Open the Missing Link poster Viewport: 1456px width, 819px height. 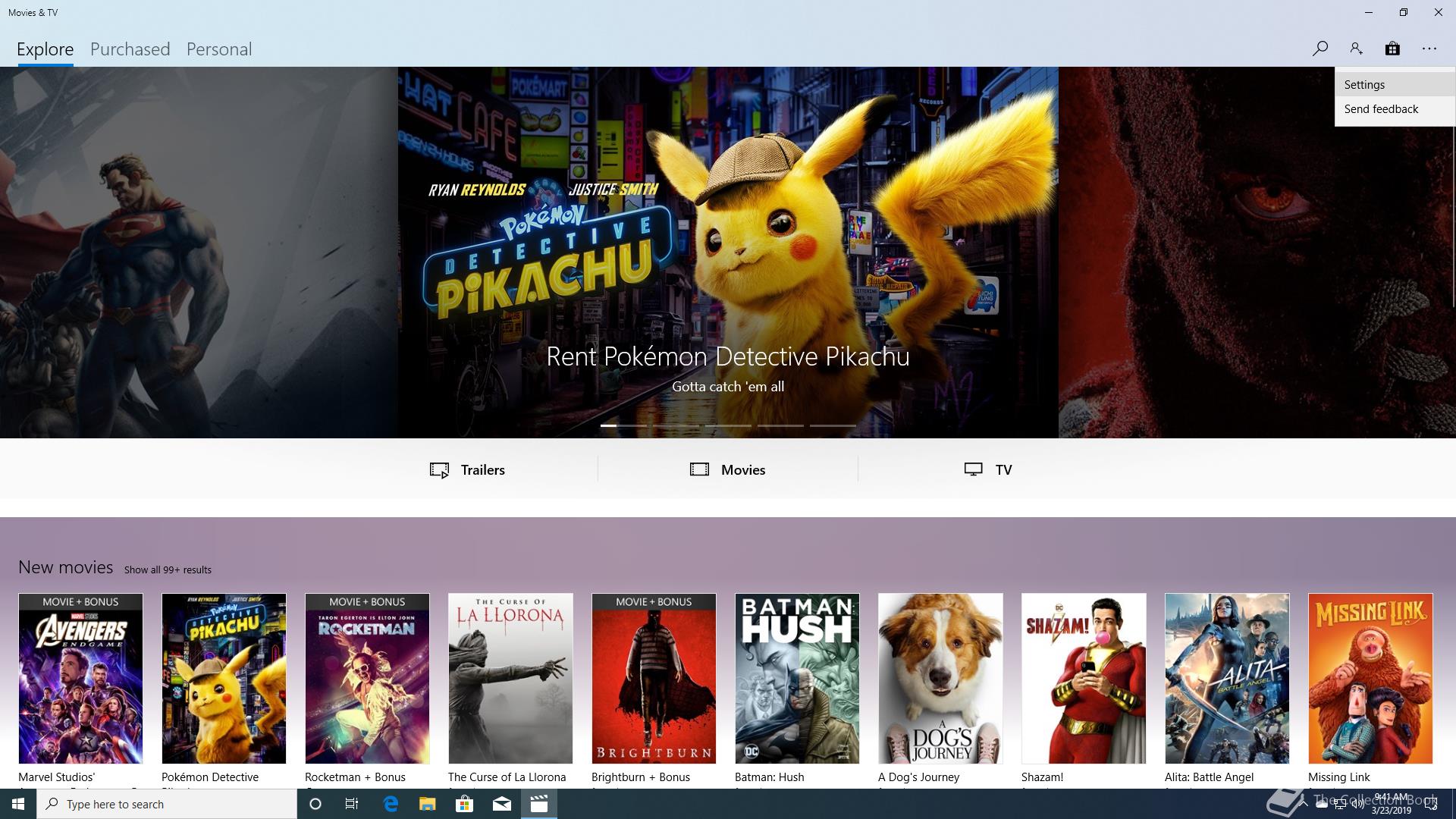[x=1370, y=679]
